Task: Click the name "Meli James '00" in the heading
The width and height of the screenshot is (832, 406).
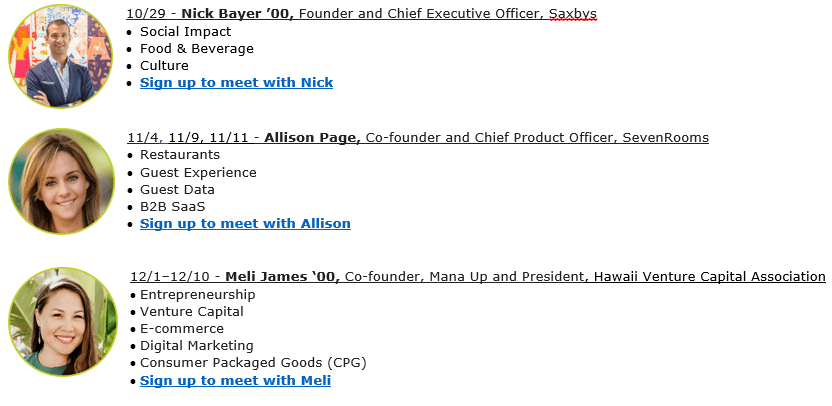Action: click(x=282, y=276)
